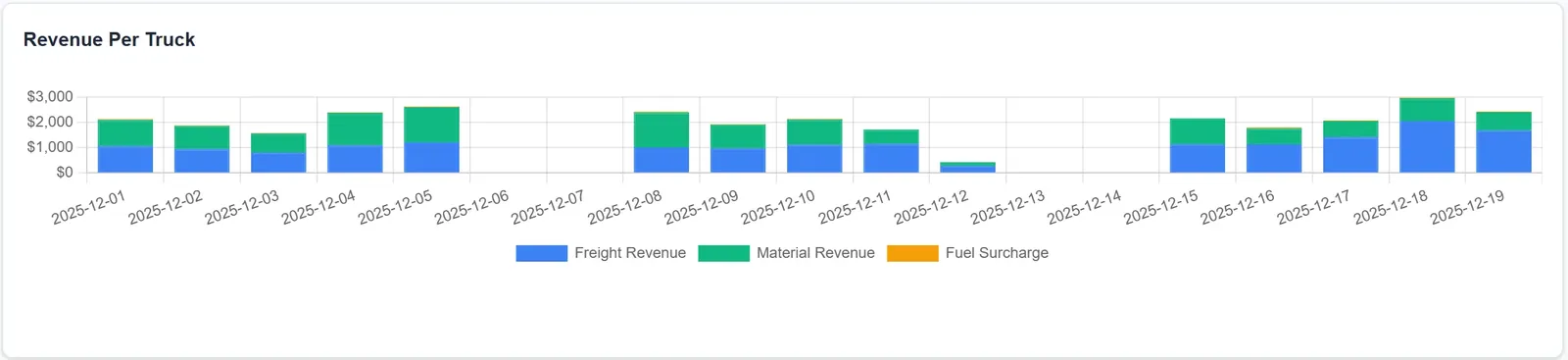
Task: Select the small bar for 2025-12-12
Action: (967, 168)
